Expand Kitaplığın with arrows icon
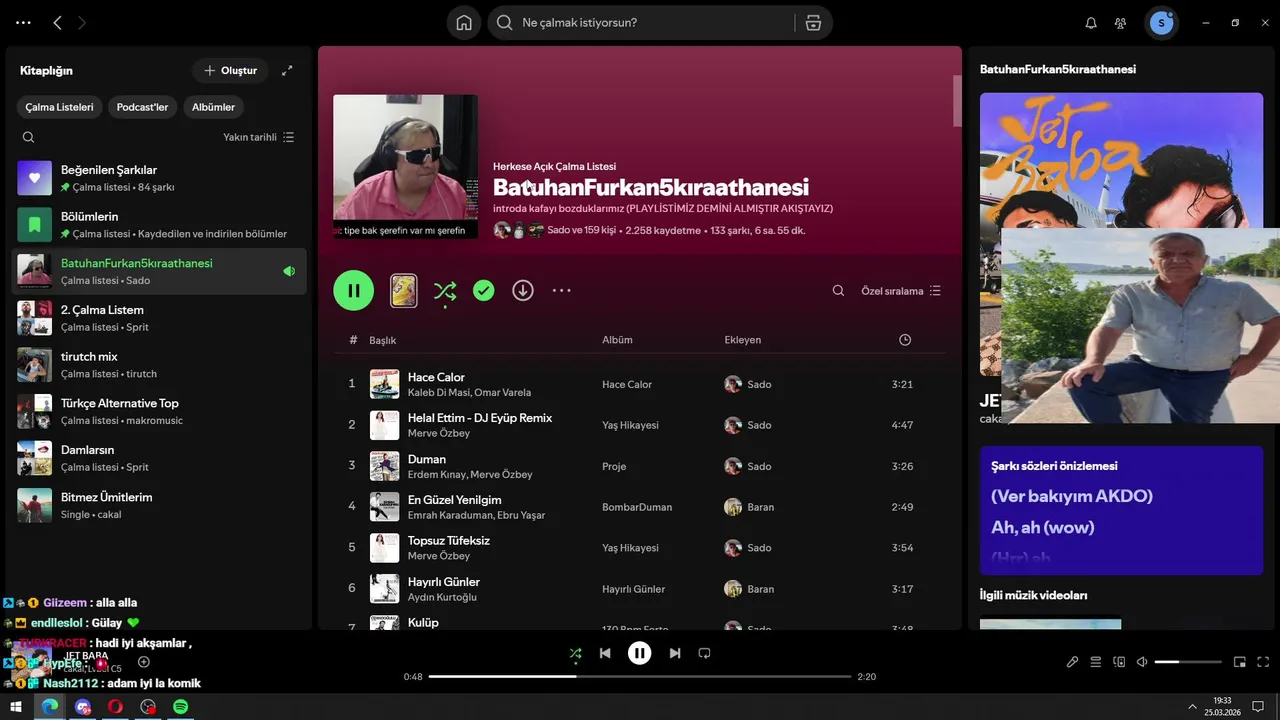Screen dimensions: 1280x720 pos(287,70)
